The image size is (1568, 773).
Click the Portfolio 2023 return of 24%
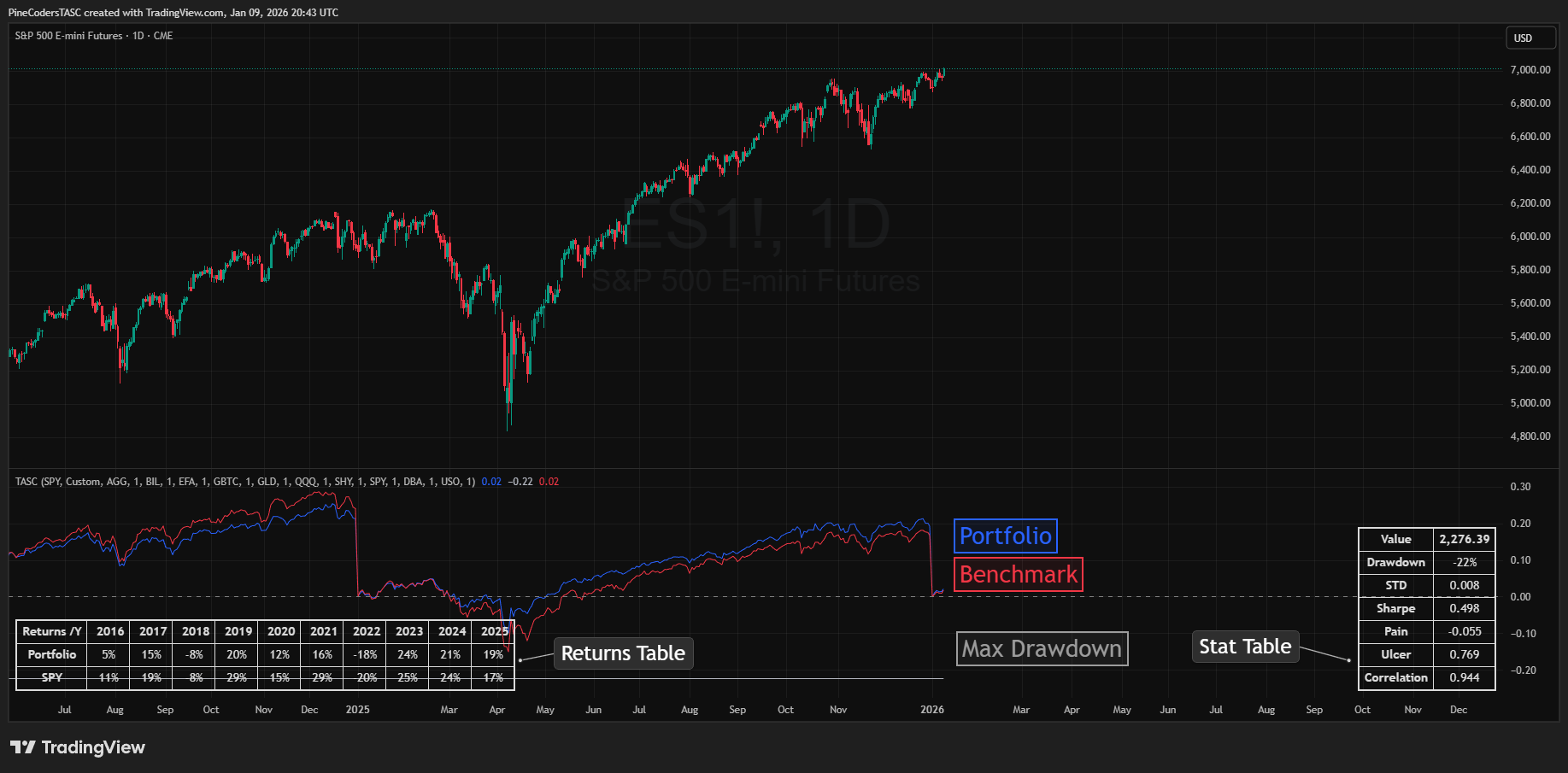408,654
